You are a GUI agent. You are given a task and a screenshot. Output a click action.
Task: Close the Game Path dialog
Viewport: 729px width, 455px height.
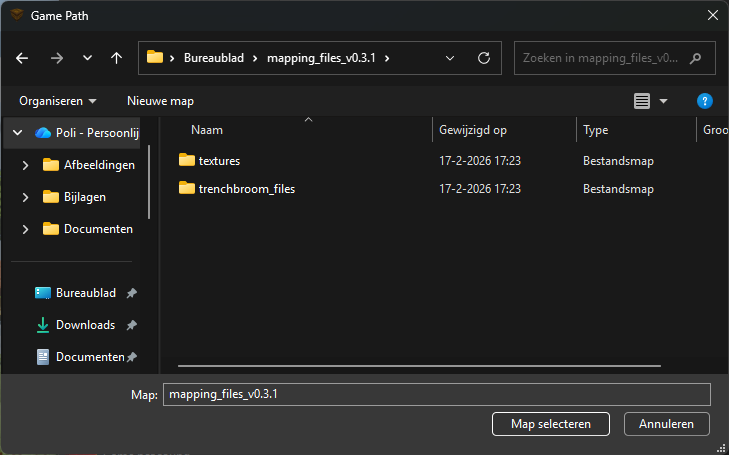pyautogui.click(x=713, y=15)
